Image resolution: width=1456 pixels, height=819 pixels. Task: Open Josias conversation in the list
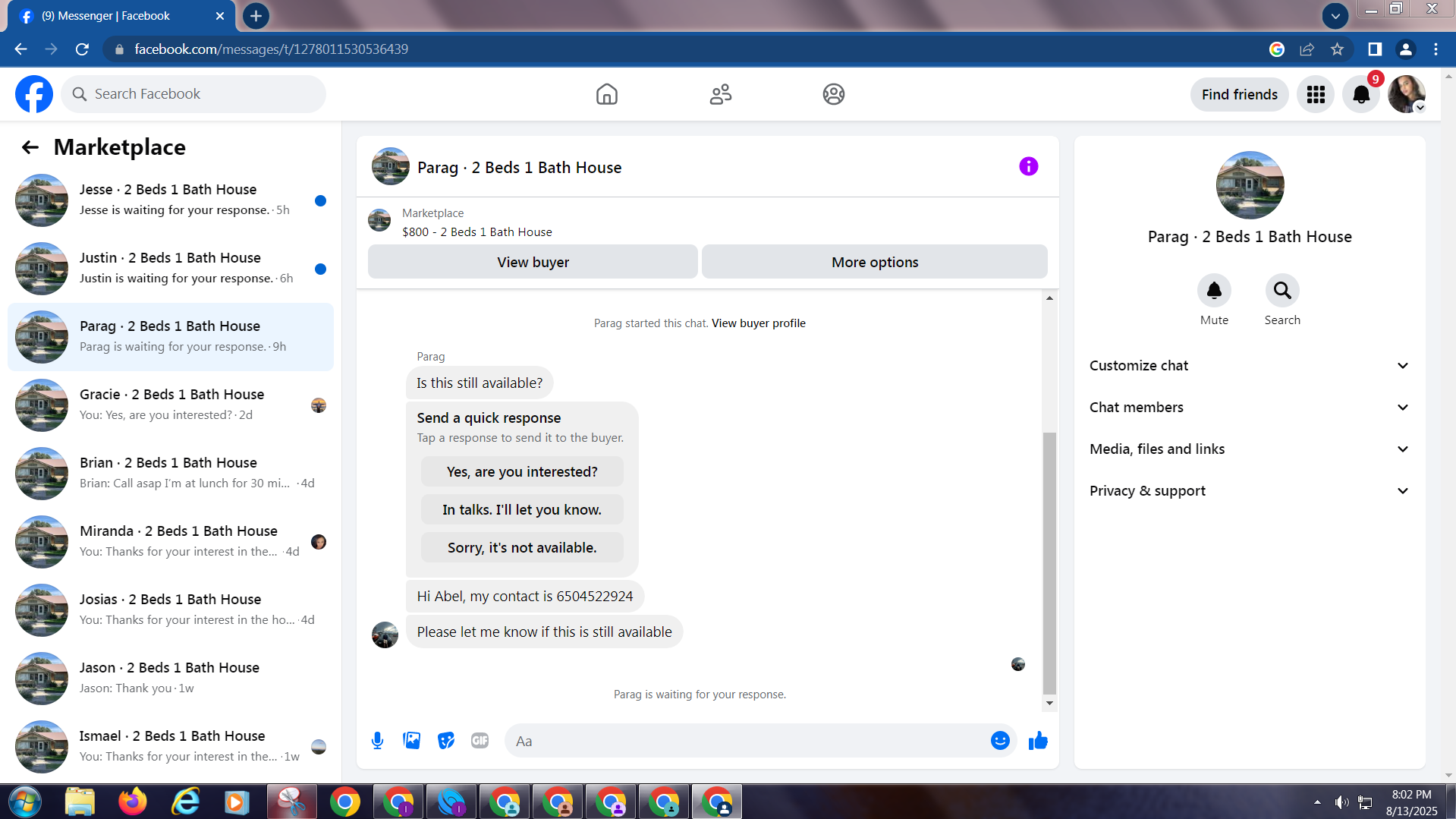click(x=171, y=610)
